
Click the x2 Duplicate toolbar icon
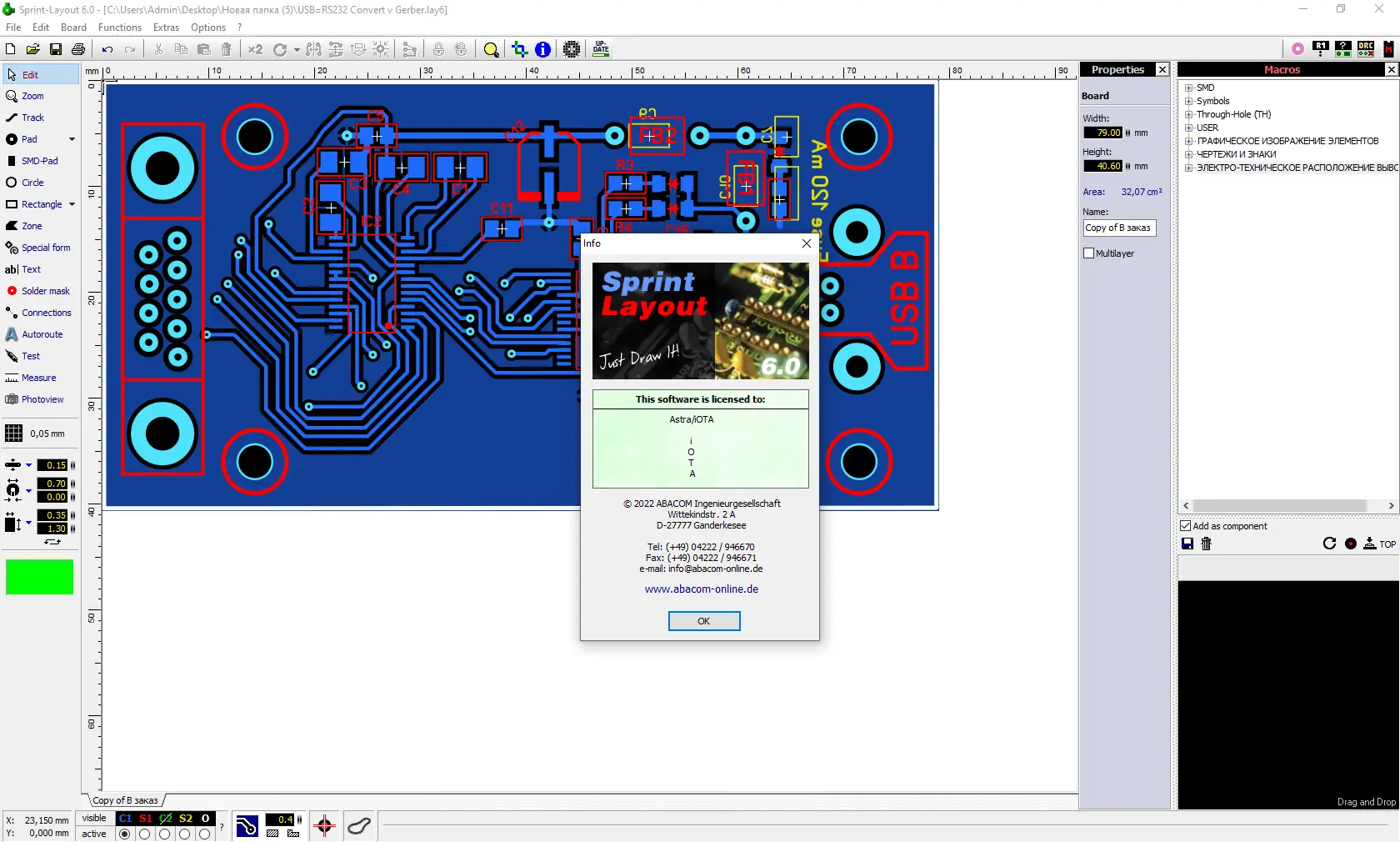click(x=255, y=49)
